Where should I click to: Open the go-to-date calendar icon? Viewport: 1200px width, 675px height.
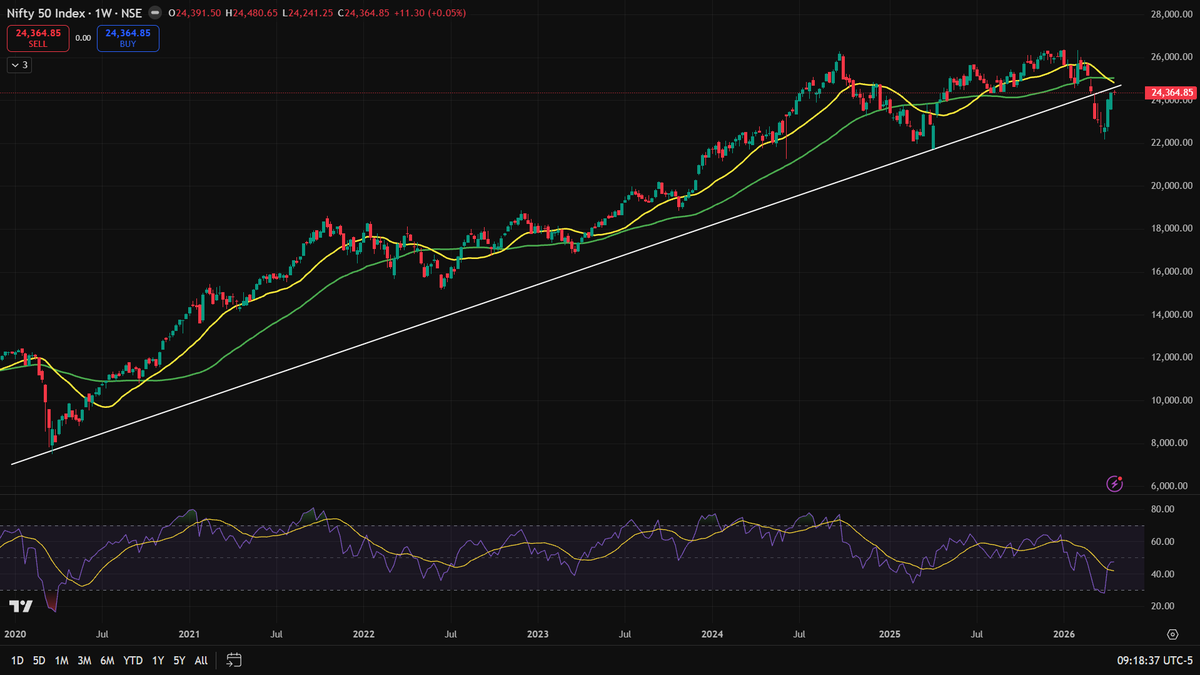click(234, 660)
